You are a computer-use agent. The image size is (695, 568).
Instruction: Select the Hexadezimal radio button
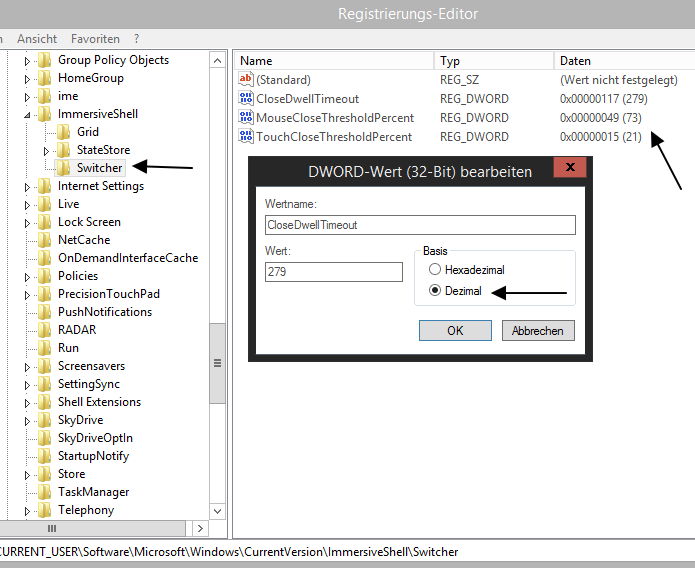coord(433,270)
